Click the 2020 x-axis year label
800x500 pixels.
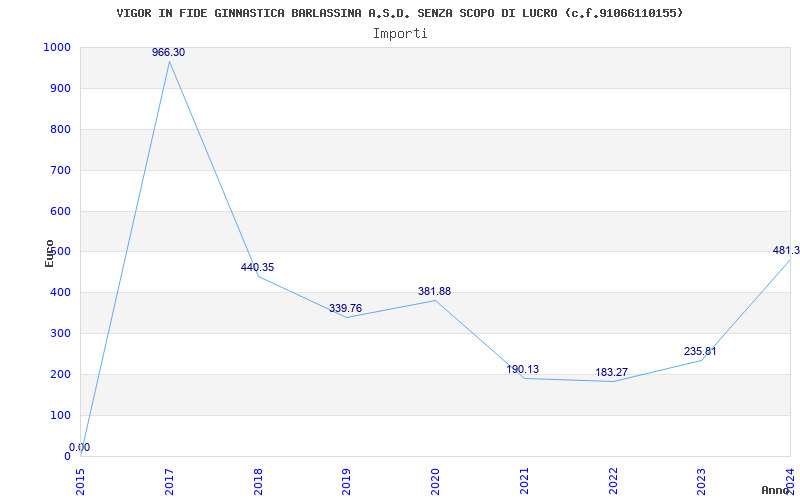click(435, 482)
